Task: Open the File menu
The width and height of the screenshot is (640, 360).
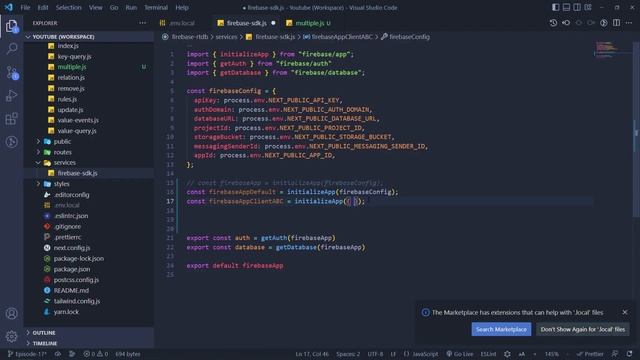Action: (25, 7)
